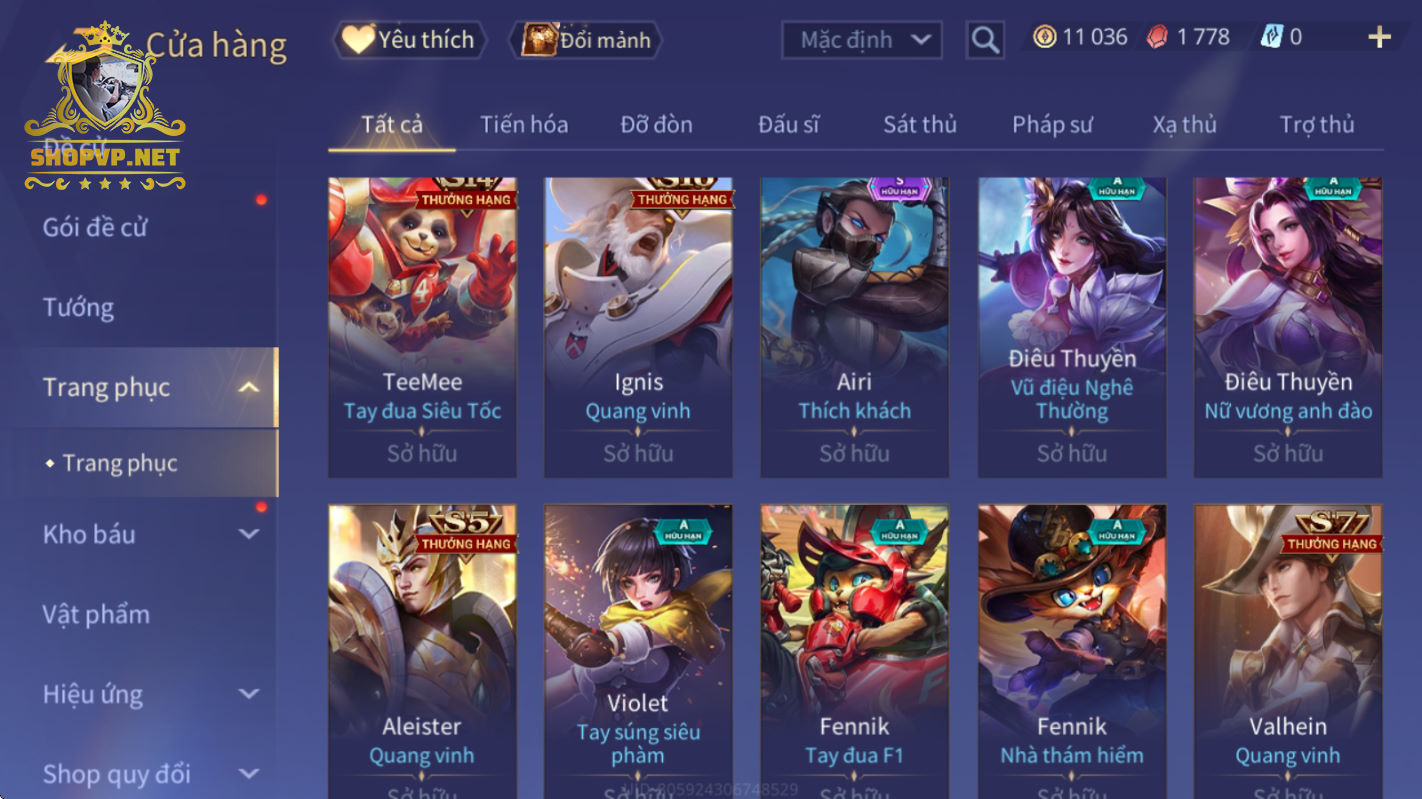
Task: Open Gói đề cử in sidebar
Action: pyautogui.click(x=95, y=227)
